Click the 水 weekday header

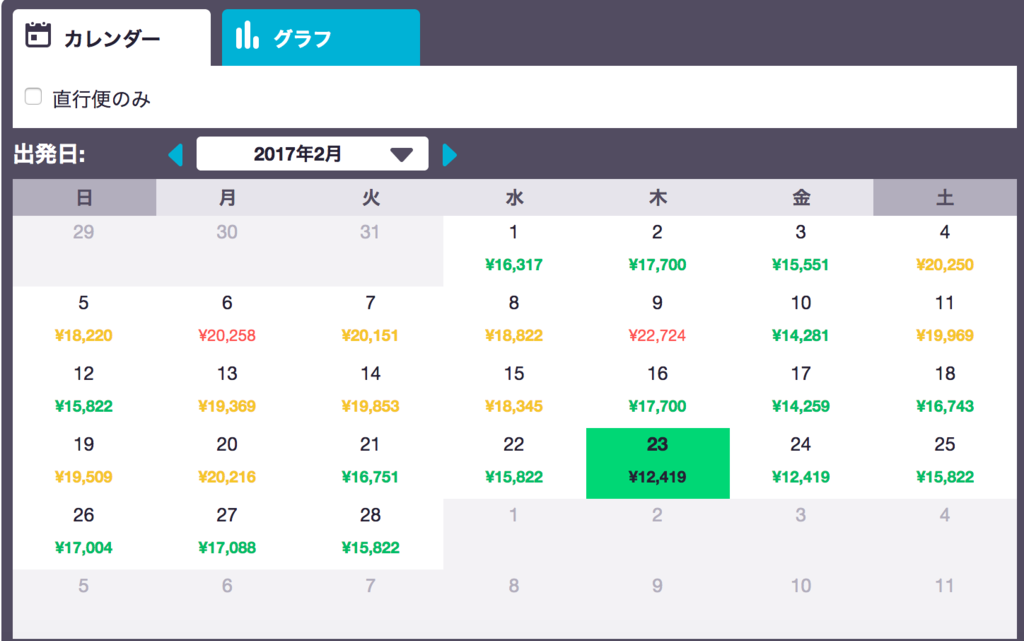click(x=515, y=197)
